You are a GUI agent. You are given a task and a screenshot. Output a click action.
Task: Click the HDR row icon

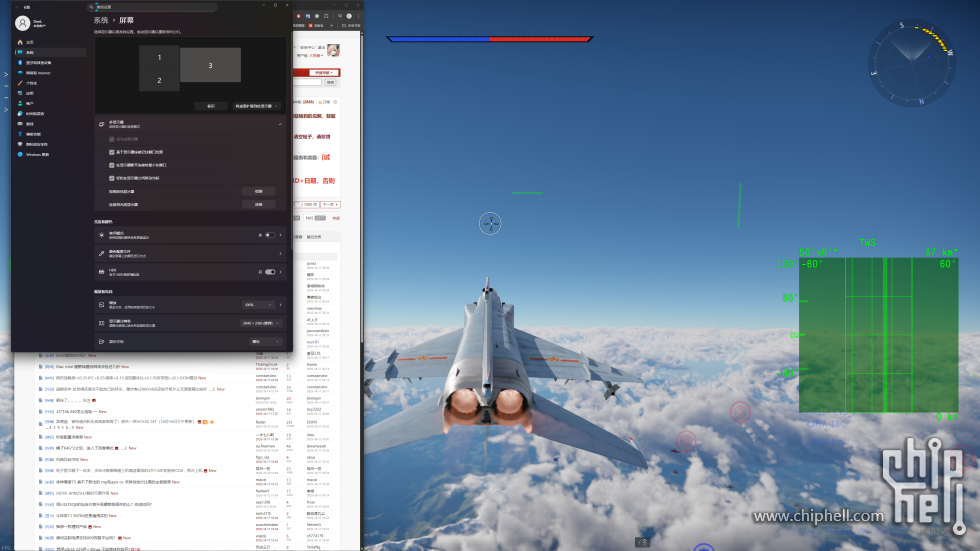point(101,272)
